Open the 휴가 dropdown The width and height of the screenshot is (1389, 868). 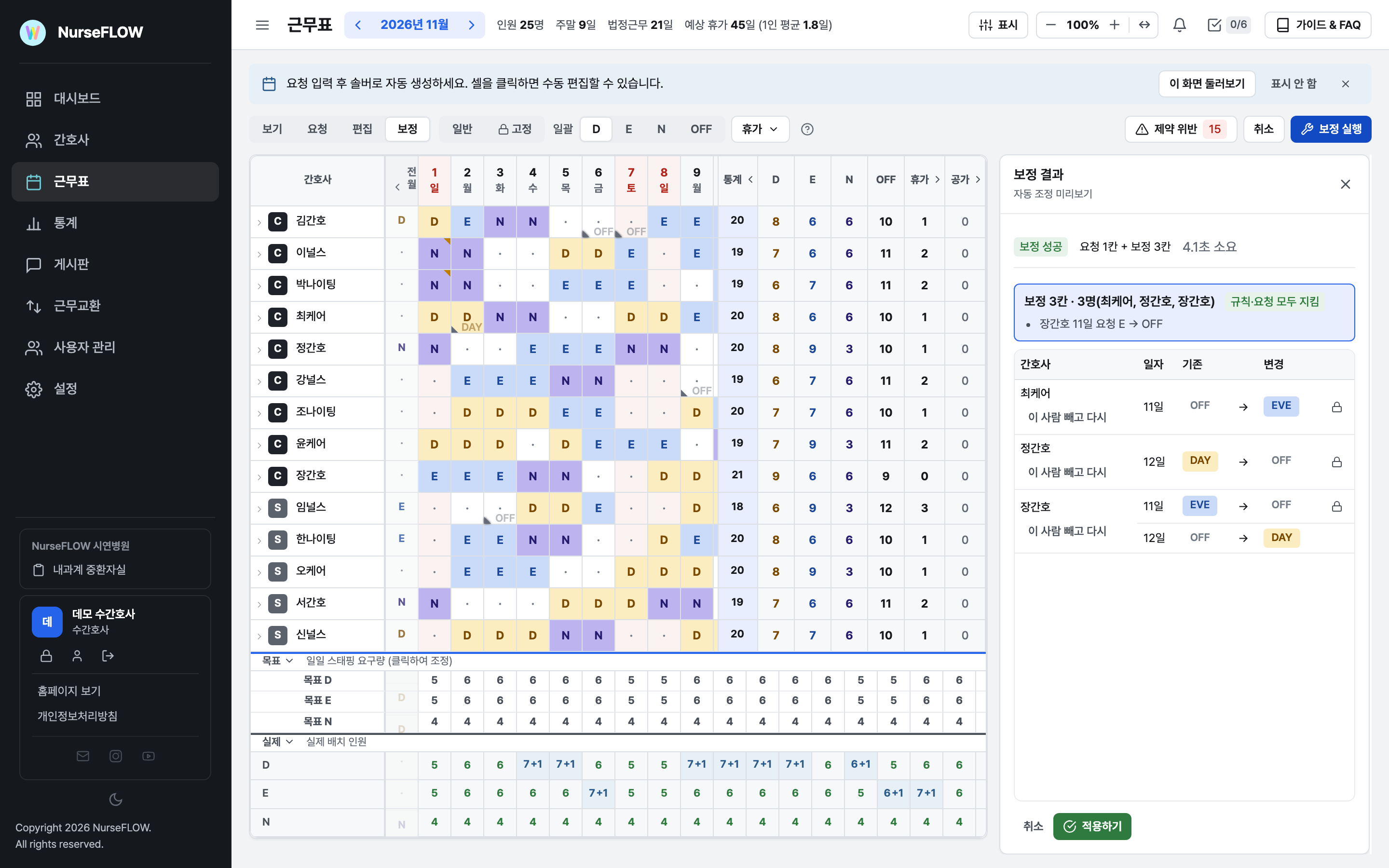click(760, 129)
